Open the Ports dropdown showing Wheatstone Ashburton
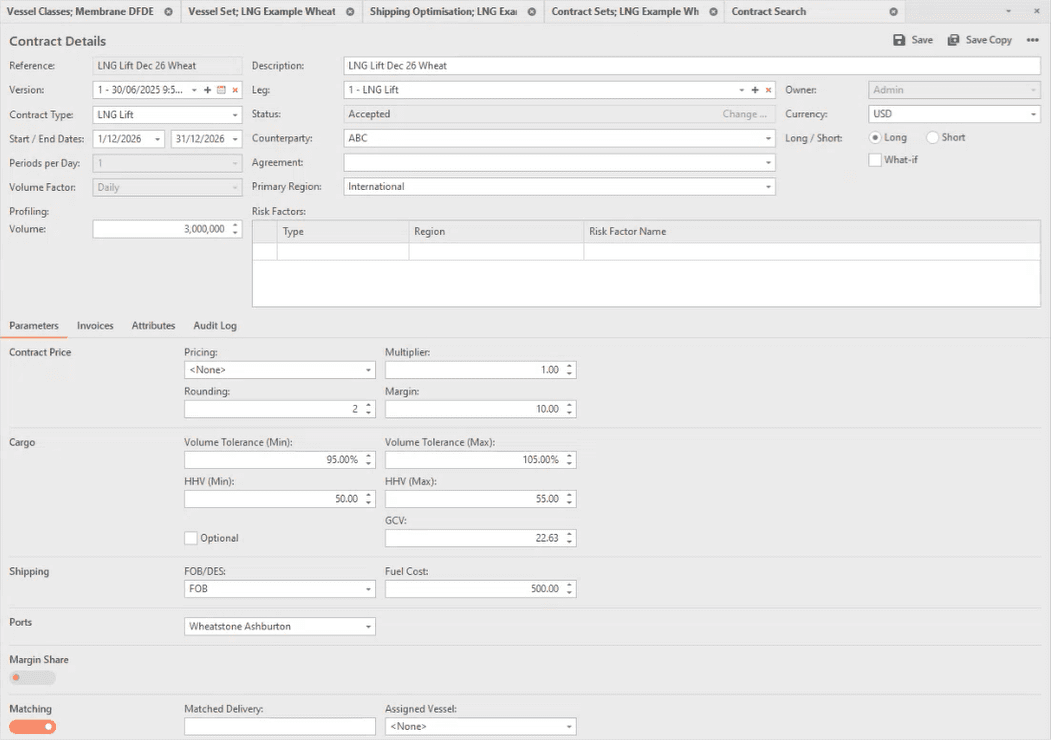The height and width of the screenshot is (740, 1051). (369, 627)
